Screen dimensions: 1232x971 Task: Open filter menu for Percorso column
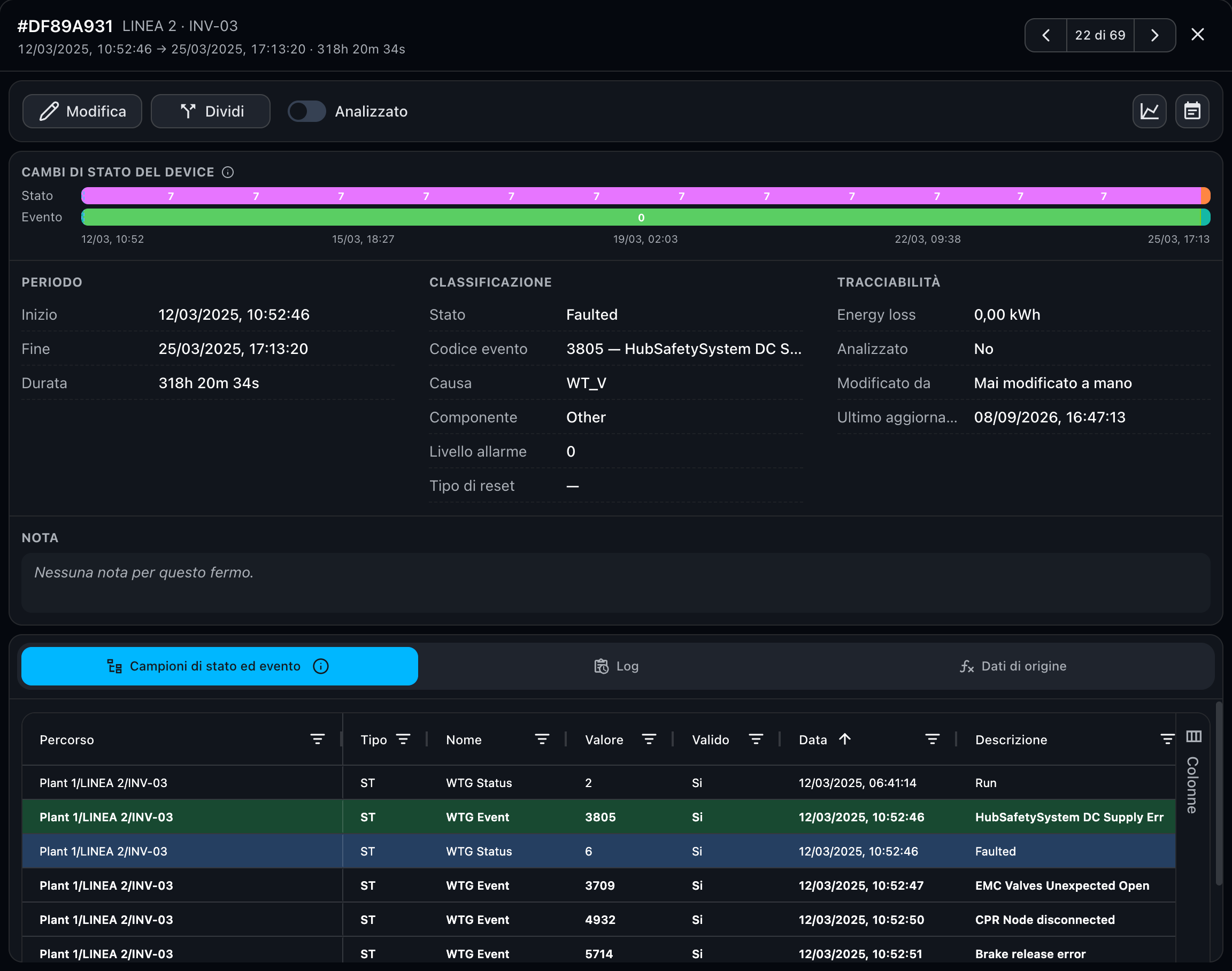[x=317, y=739]
